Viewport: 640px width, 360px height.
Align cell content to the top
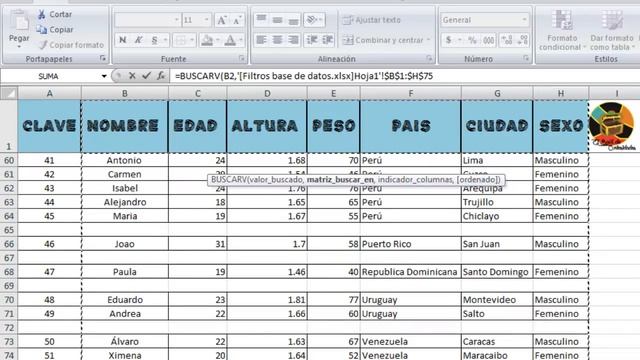pyautogui.click(x=261, y=20)
